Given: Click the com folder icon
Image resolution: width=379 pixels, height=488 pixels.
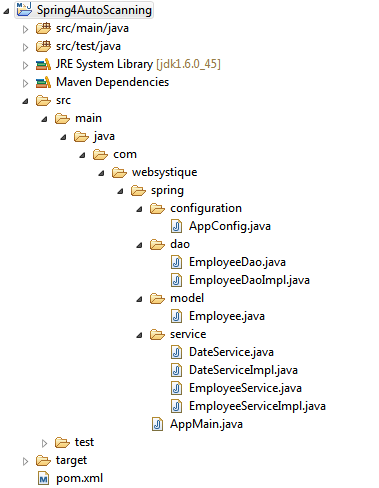Looking at the screenshot, I should (100, 154).
